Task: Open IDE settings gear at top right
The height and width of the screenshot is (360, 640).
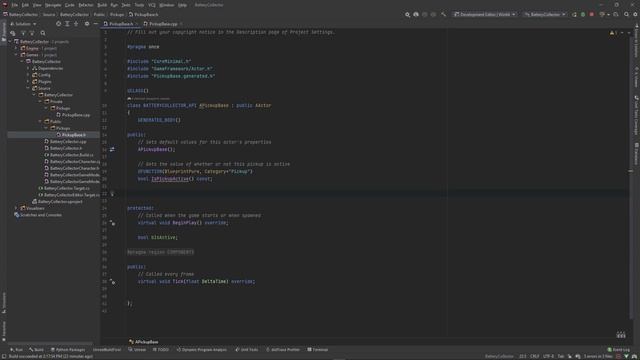Action: 635,14
